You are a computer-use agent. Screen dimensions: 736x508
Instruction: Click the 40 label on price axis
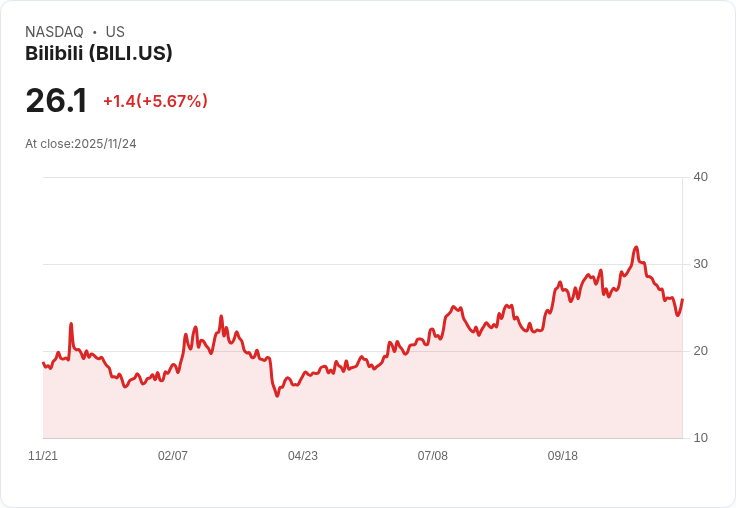(x=700, y=177)
